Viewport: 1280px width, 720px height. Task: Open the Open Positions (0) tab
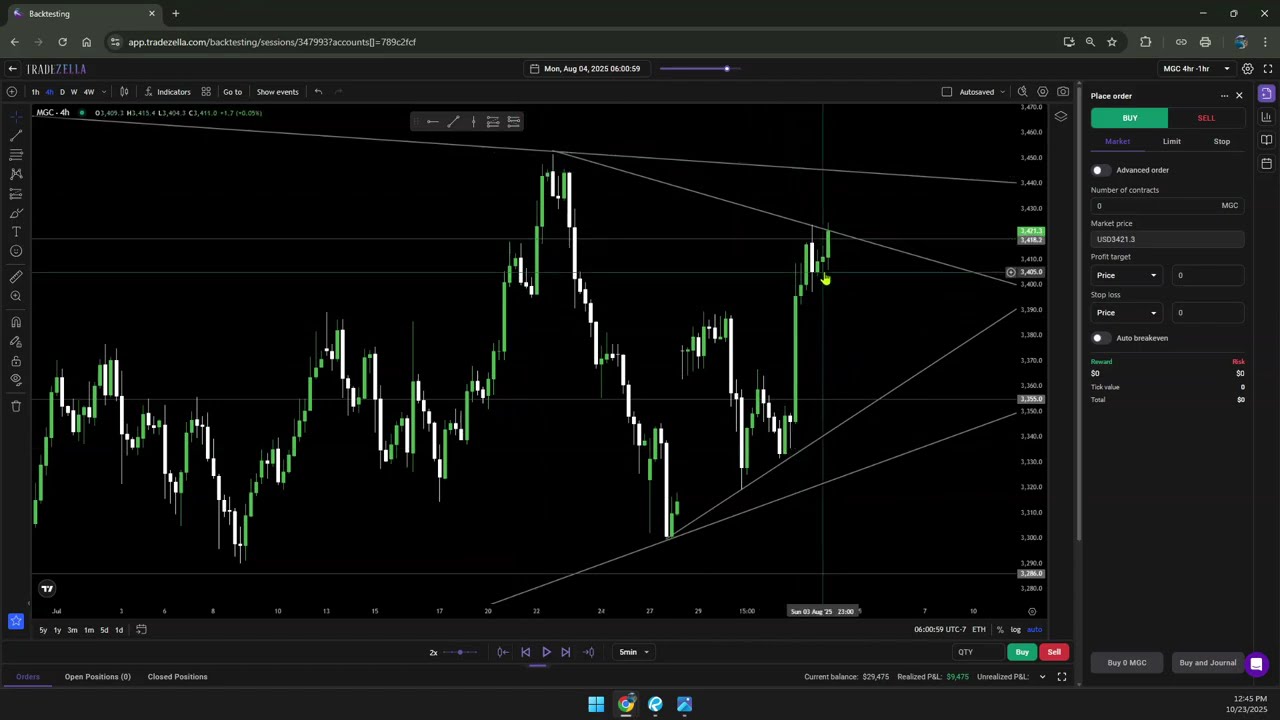(97, 677)
